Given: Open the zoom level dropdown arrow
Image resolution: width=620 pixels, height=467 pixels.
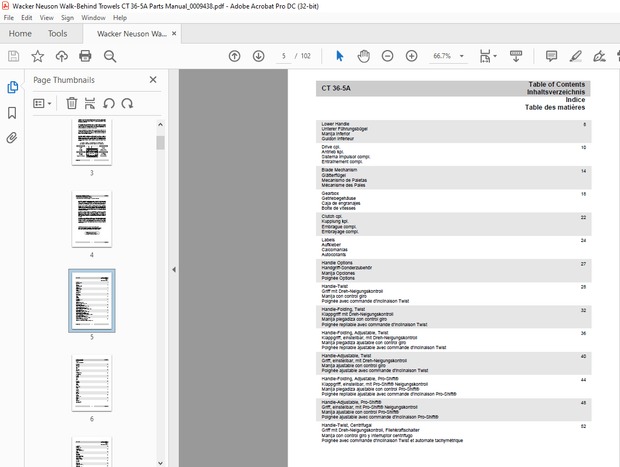Looking at the screenshot, I should (x=461, y=56).
